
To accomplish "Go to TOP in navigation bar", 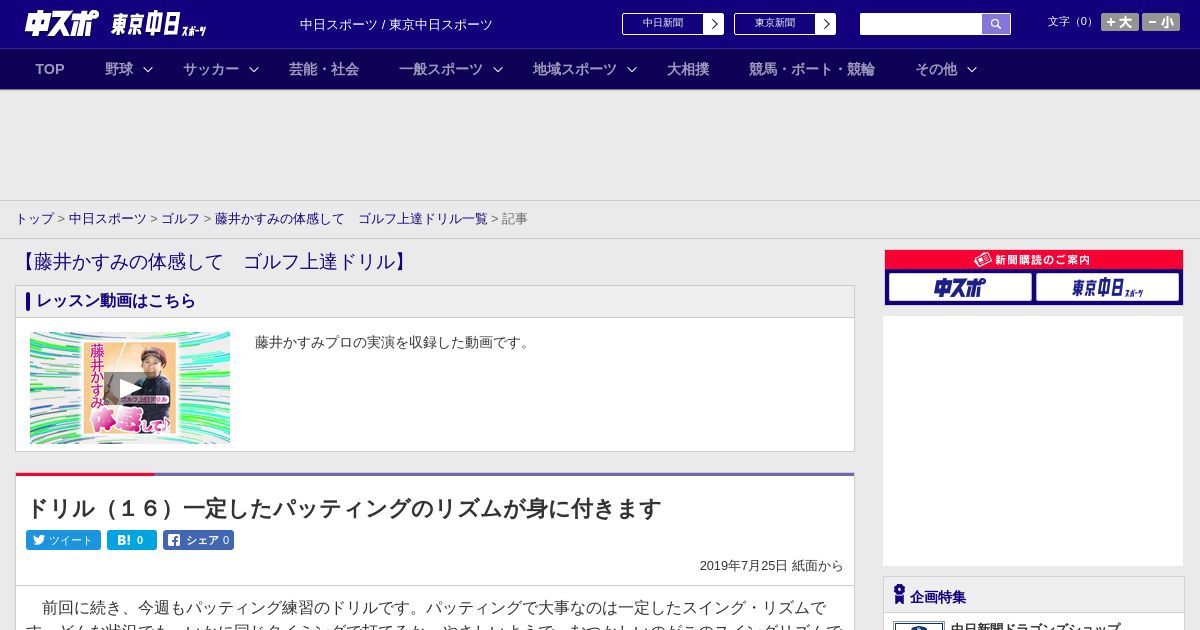I will coord(50,69).
